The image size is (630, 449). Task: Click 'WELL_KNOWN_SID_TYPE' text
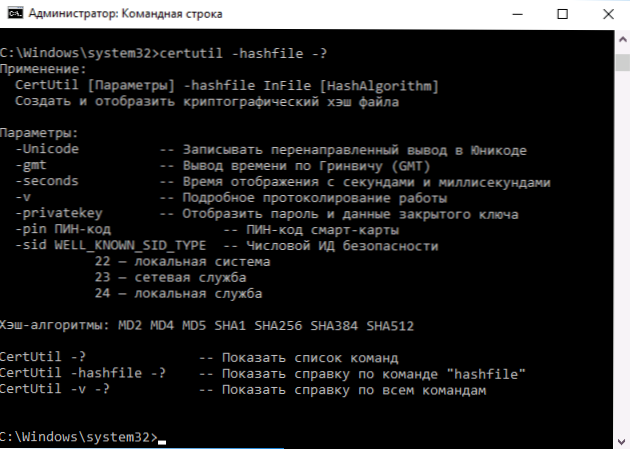click(130, 245)
